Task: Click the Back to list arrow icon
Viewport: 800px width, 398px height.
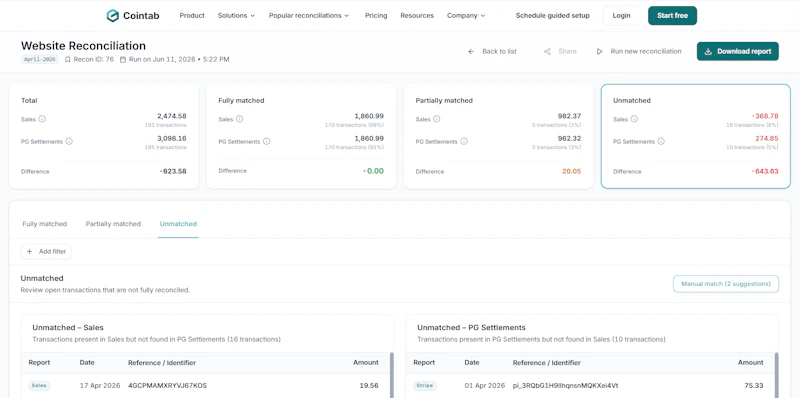Action: tap(471, 52)
